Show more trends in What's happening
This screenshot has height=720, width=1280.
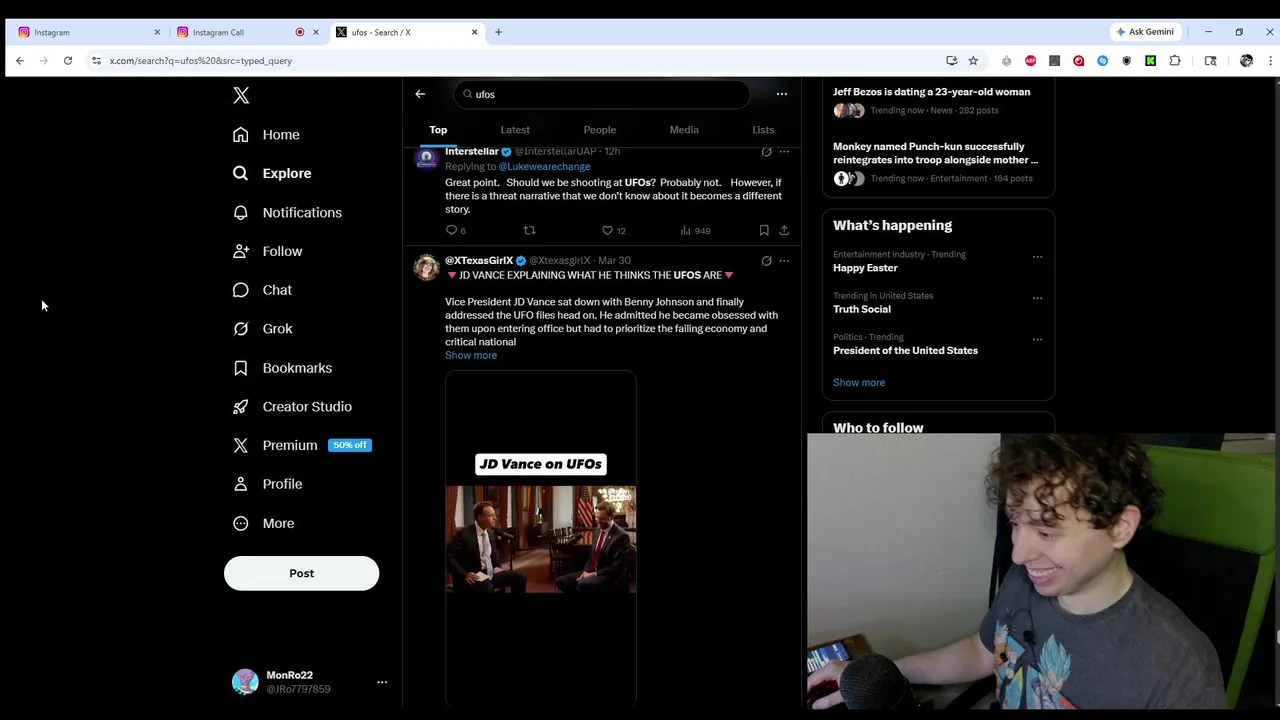click(x=859, y=382)
